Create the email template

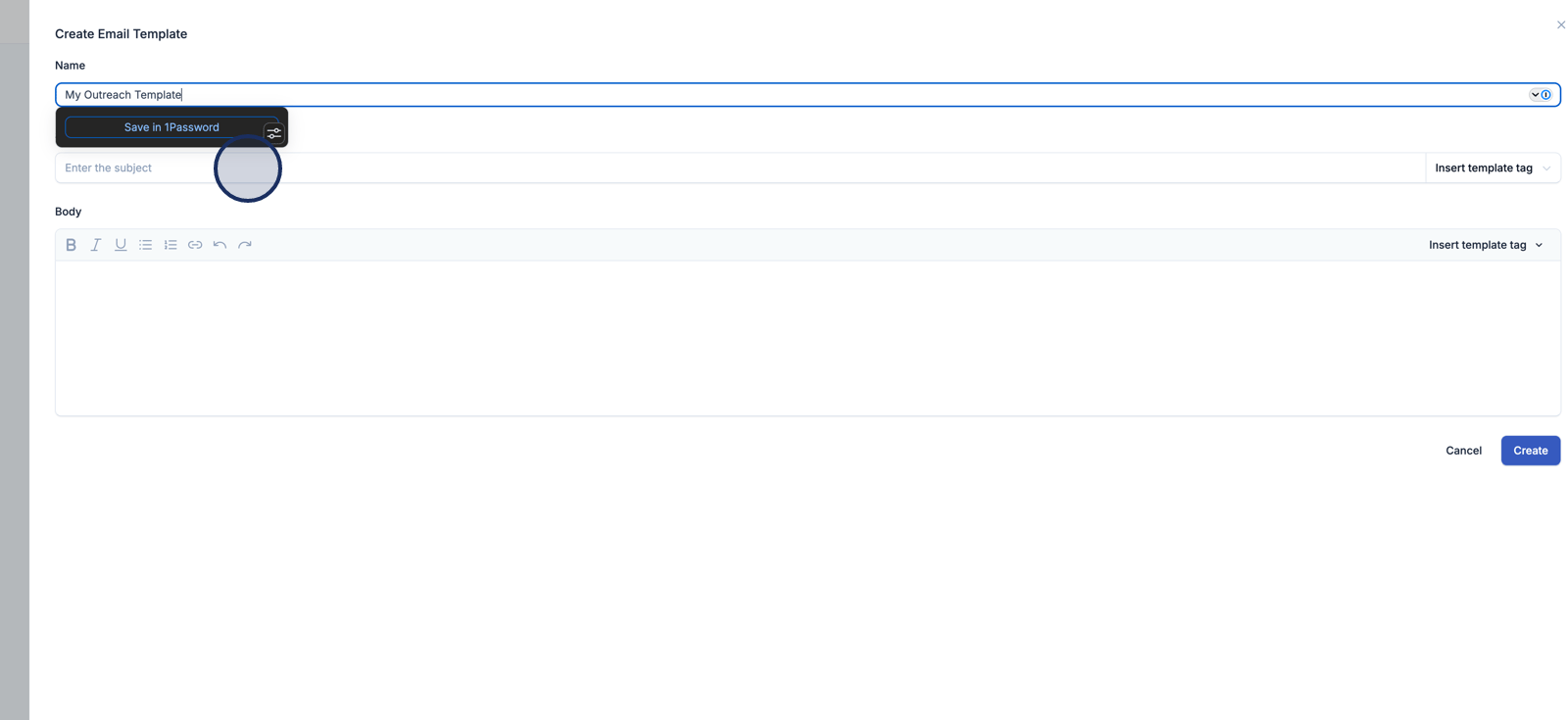1530,451
